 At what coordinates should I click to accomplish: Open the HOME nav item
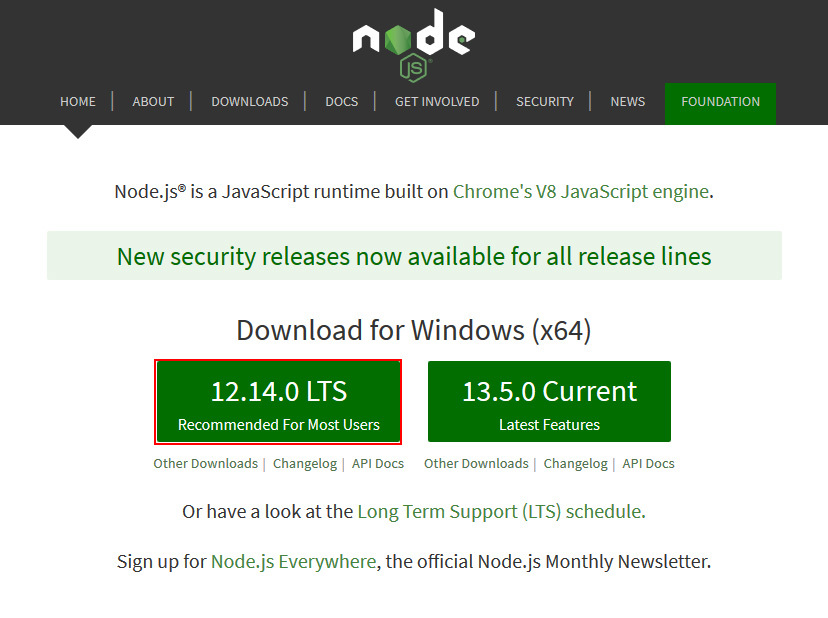click(x=78, y=102)
